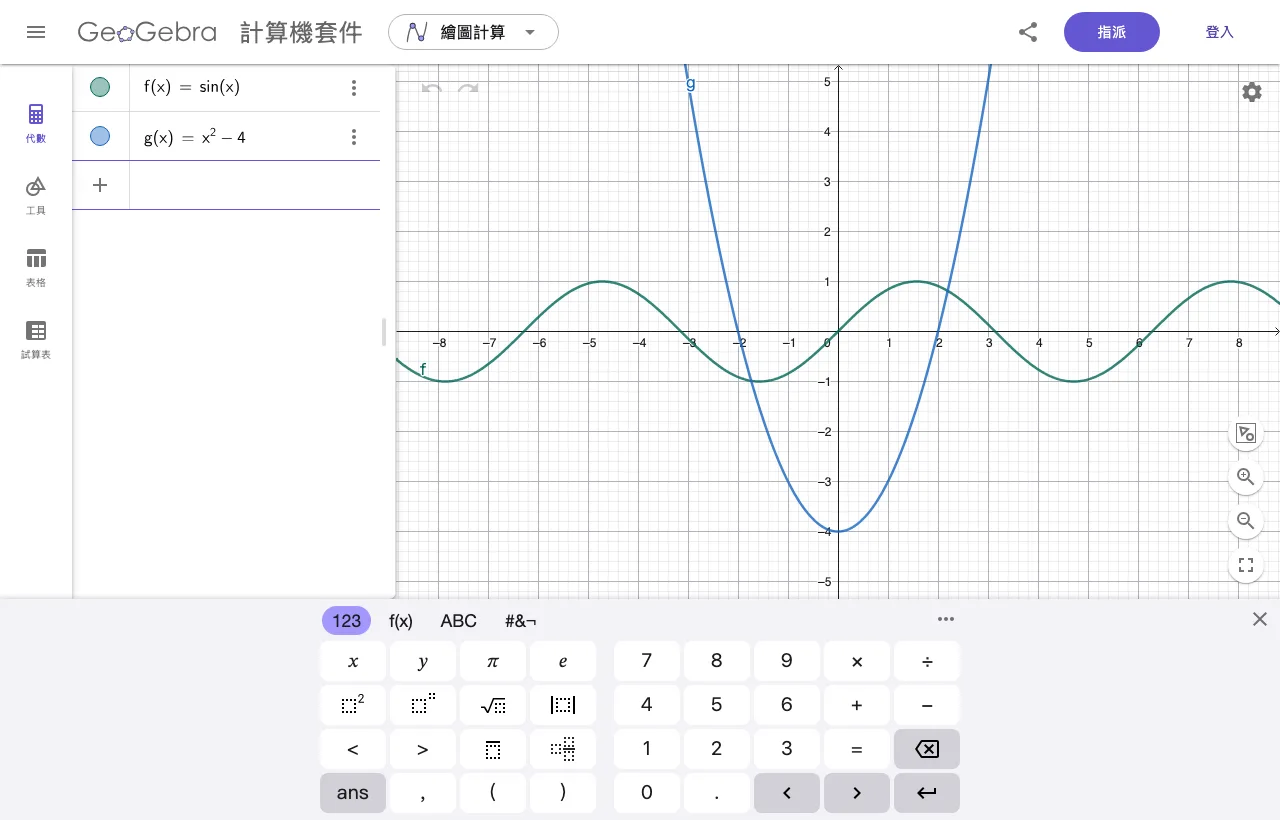Click the keyboard enter key

point(927,793)
